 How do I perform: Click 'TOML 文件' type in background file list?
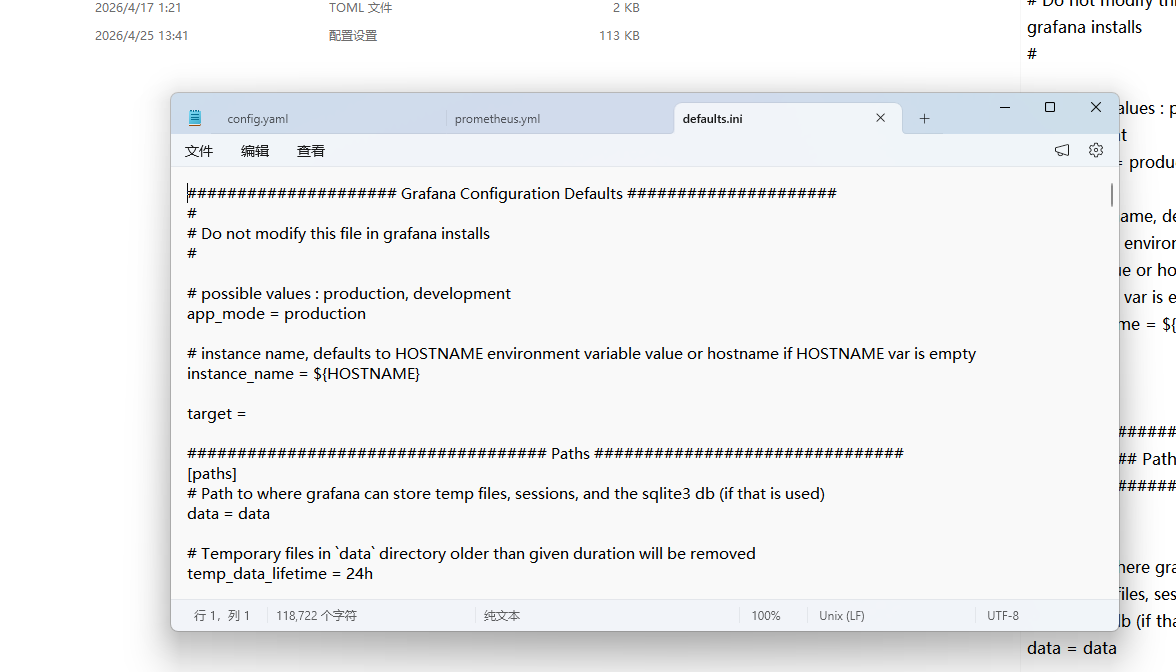click(360, 8)
